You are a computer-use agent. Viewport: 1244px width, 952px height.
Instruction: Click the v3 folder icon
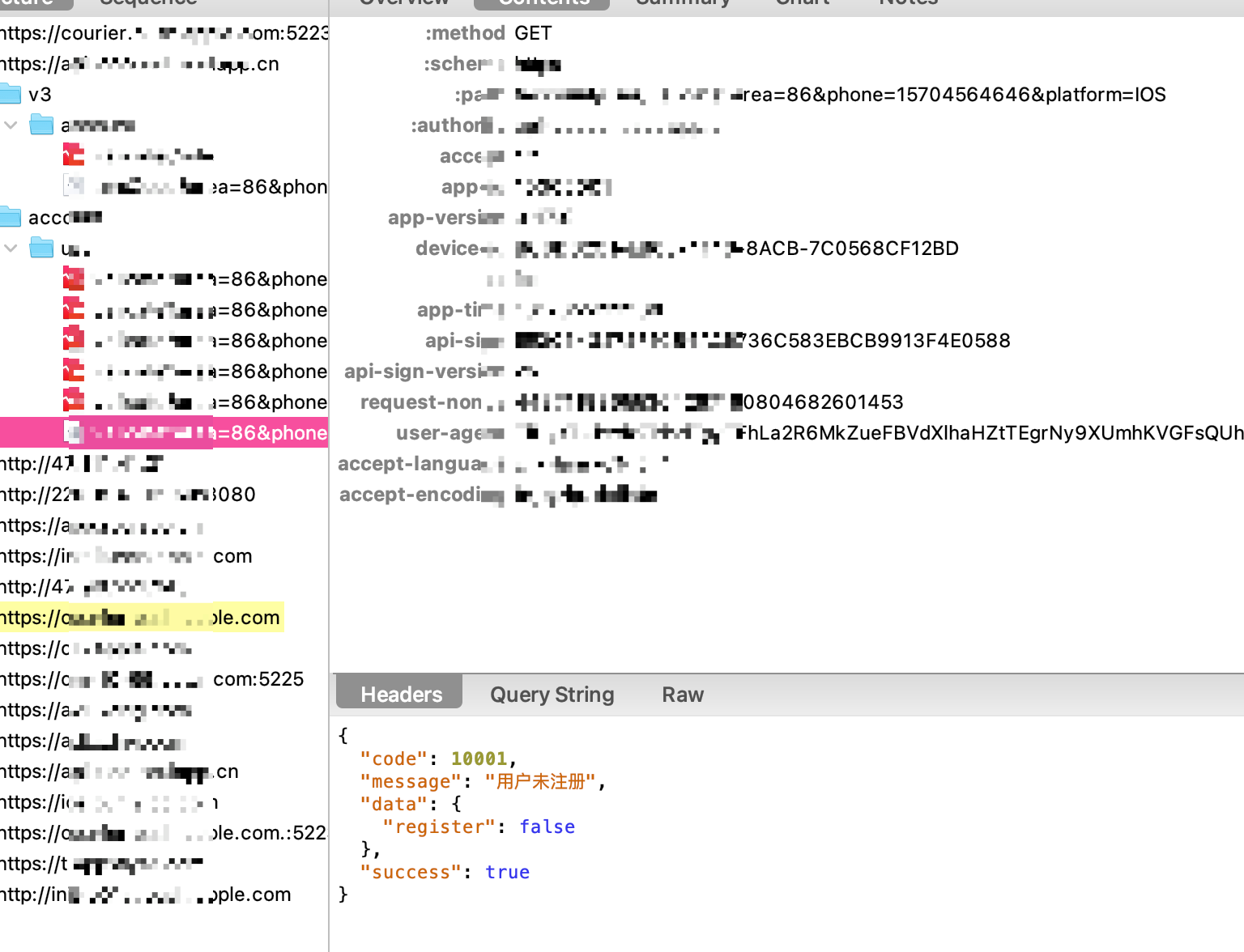[x=11, y=95]
